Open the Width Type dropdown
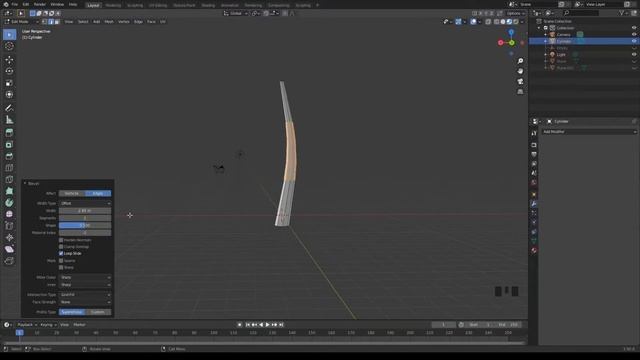 point(85,203)
